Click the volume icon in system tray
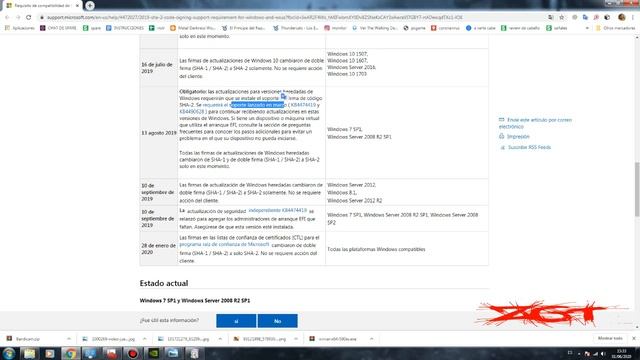 click(603, 354)
